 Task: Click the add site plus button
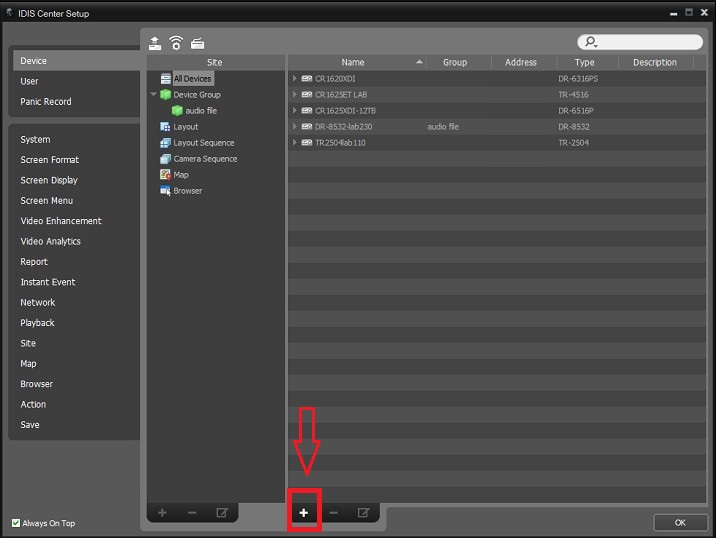[x=162, y=513]
